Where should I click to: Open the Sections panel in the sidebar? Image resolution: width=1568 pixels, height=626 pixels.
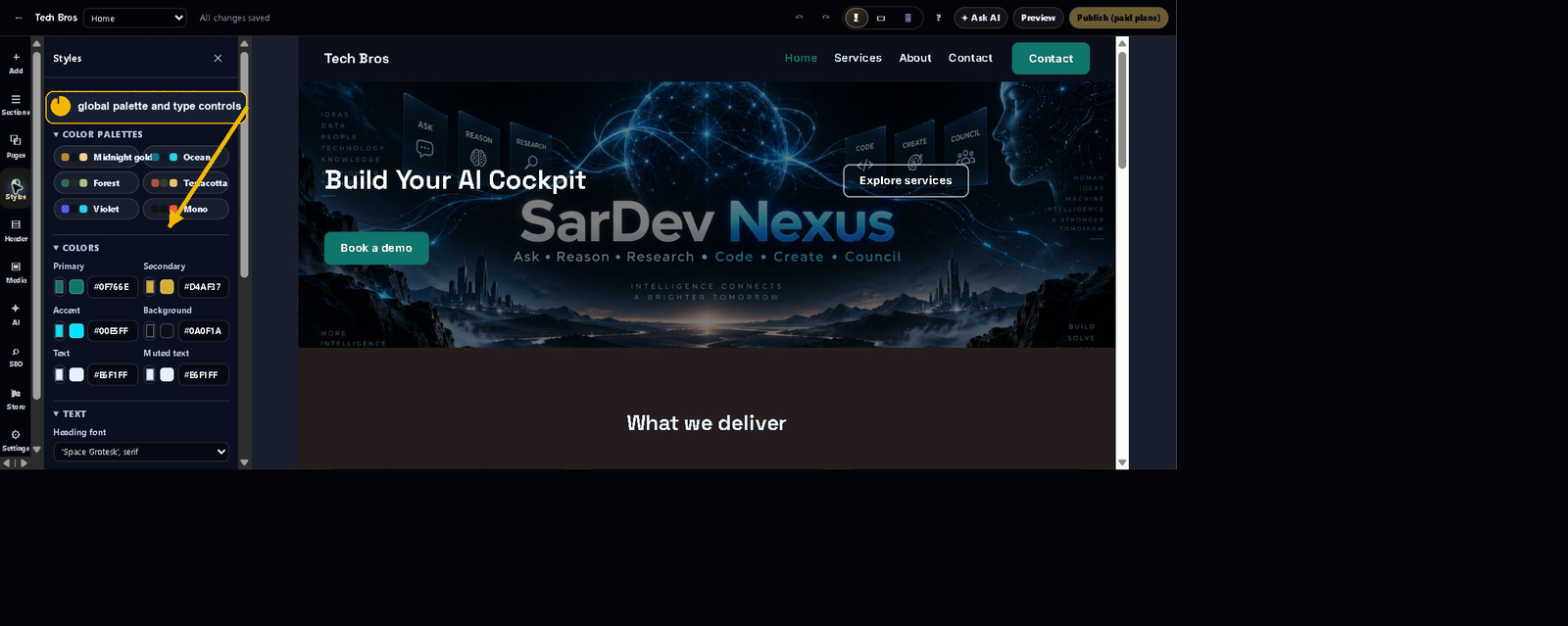(16, 105)
